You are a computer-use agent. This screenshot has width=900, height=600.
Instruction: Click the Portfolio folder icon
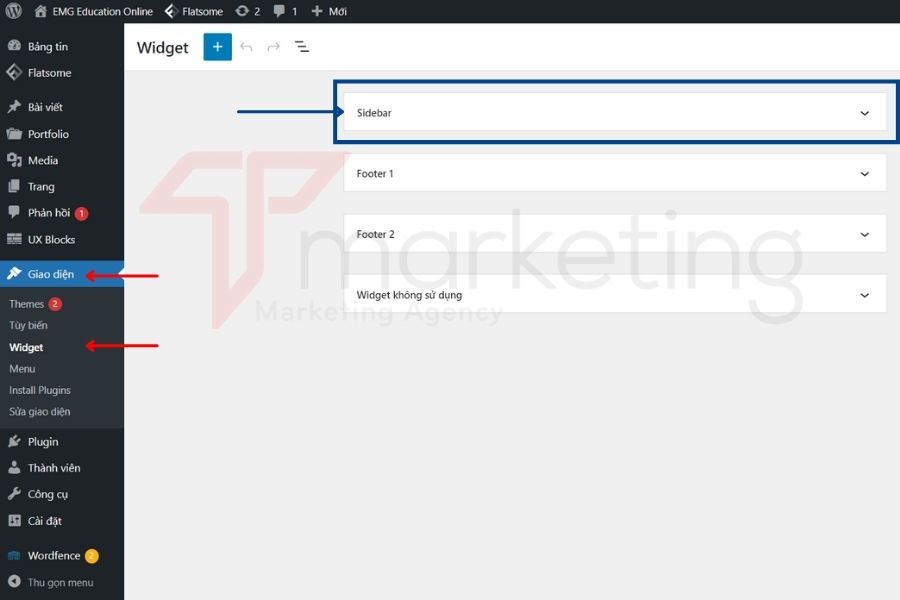[14, 134]
